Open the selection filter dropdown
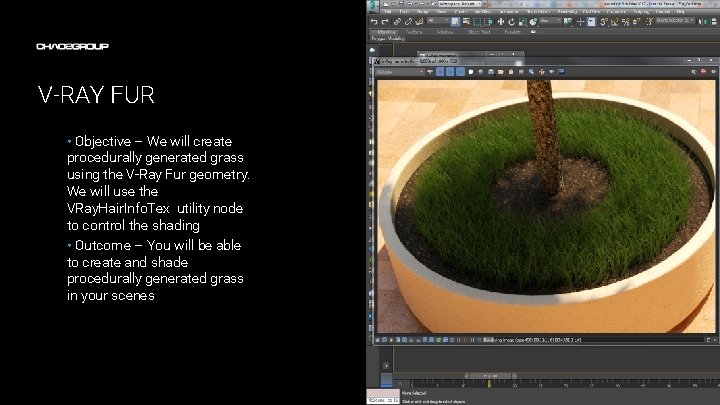Viewport: 720px width, 405px height. (x=438, y=21)
